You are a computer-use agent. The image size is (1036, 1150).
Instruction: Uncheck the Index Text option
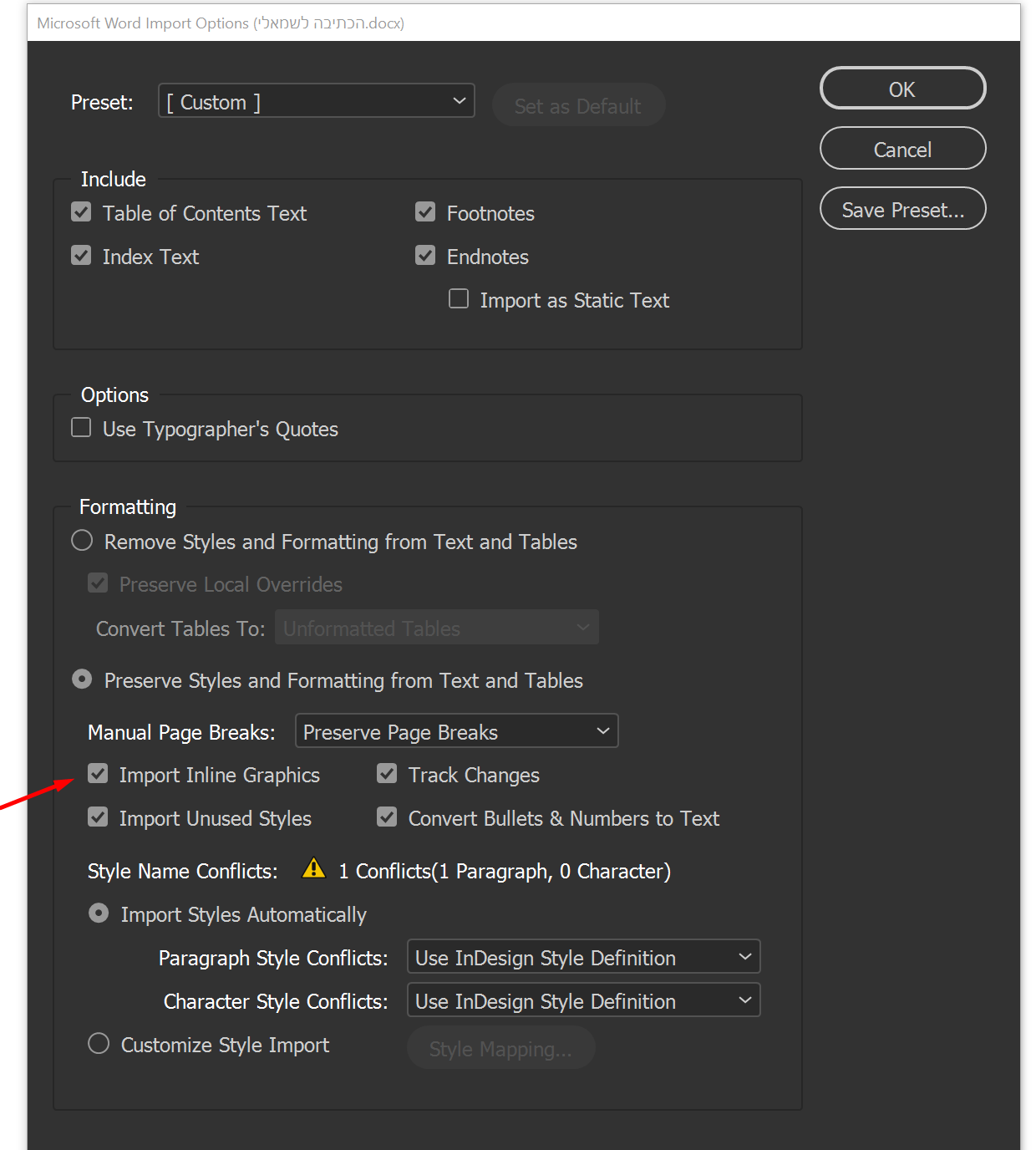tap(81, 256)
